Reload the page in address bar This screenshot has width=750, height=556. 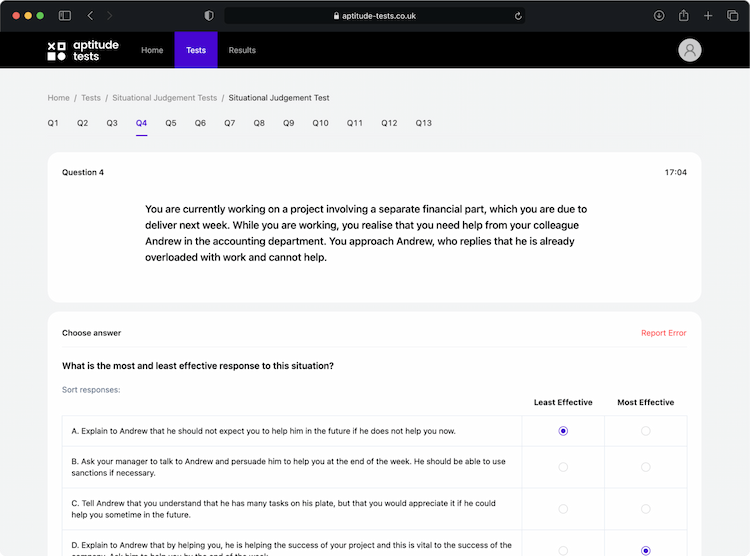click(x=518, y=16)
